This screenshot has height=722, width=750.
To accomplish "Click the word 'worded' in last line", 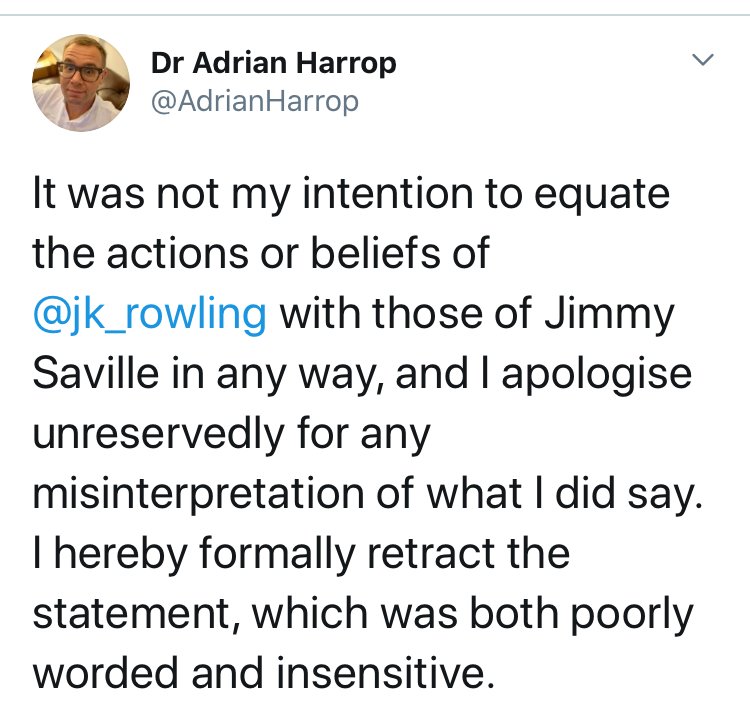I will [x=106, y=673].
